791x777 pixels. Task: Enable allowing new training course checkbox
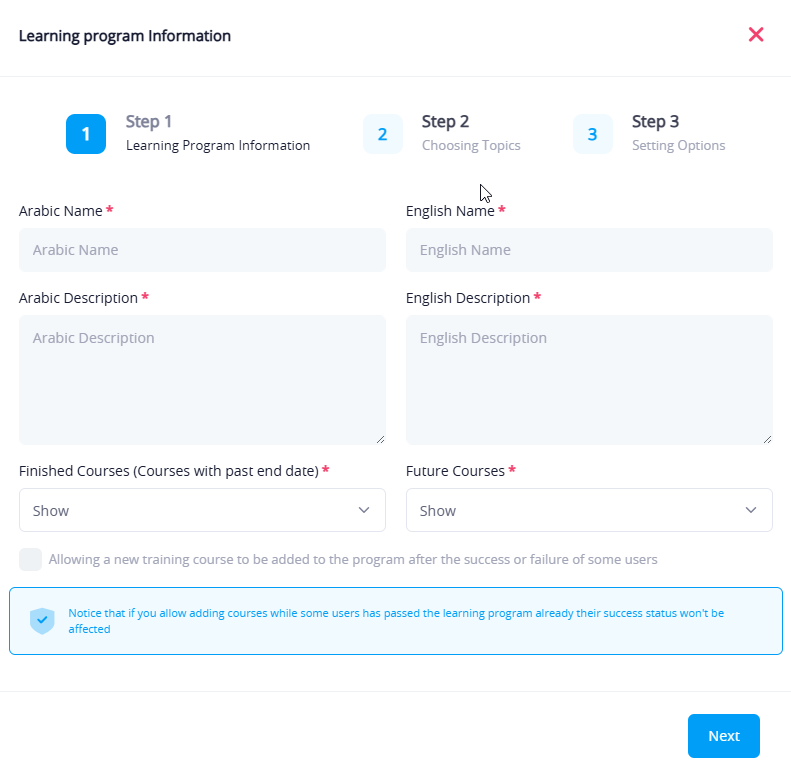tap(31, 559)
